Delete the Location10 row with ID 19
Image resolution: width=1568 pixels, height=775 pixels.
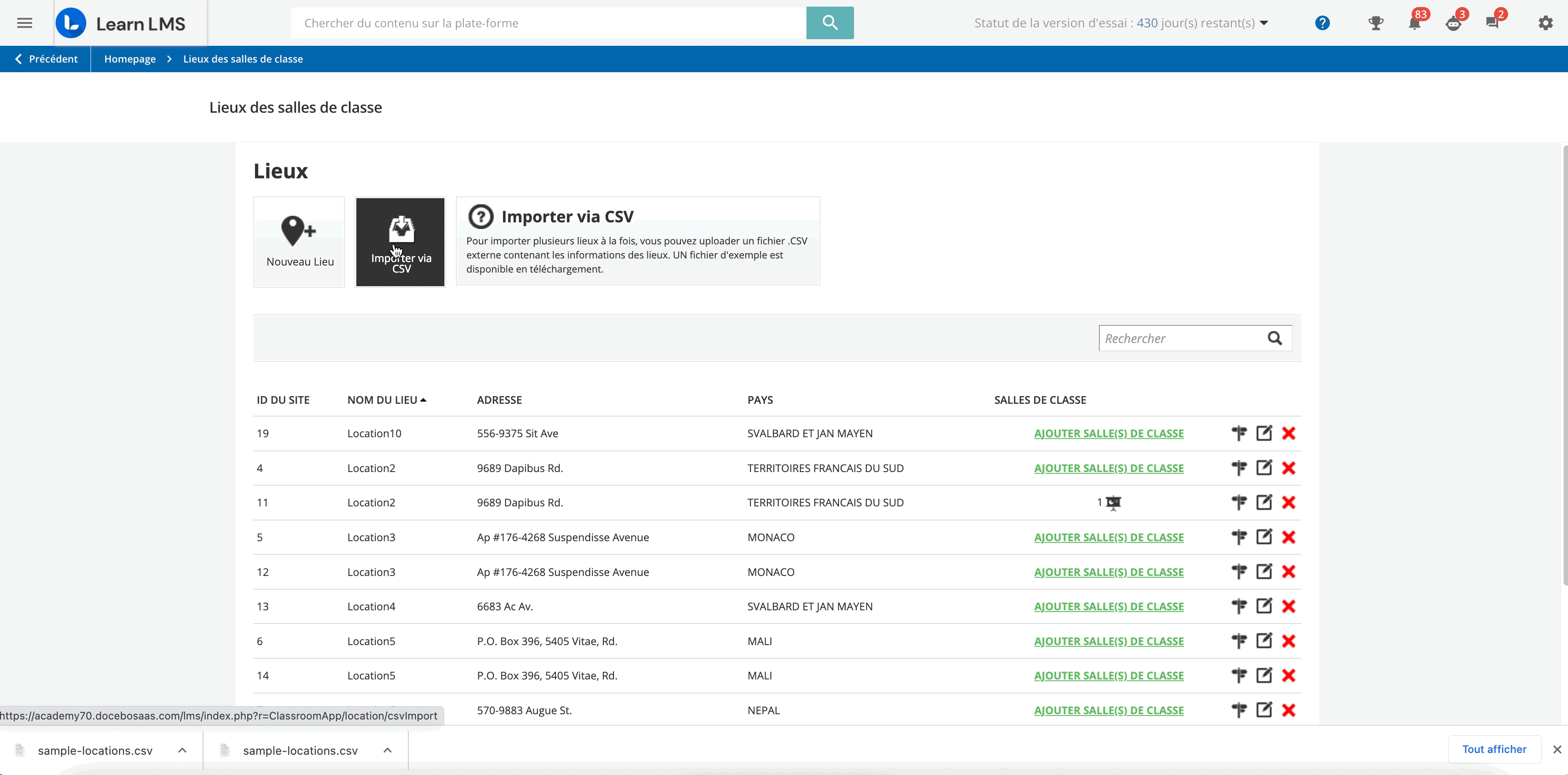pos(1288,433)
